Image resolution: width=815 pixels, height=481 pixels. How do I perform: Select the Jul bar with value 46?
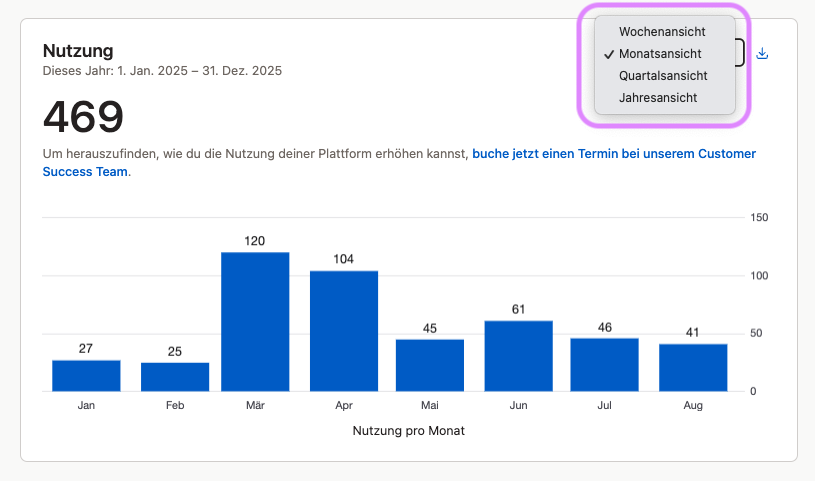pyautogui.click(x=604, y=364)
